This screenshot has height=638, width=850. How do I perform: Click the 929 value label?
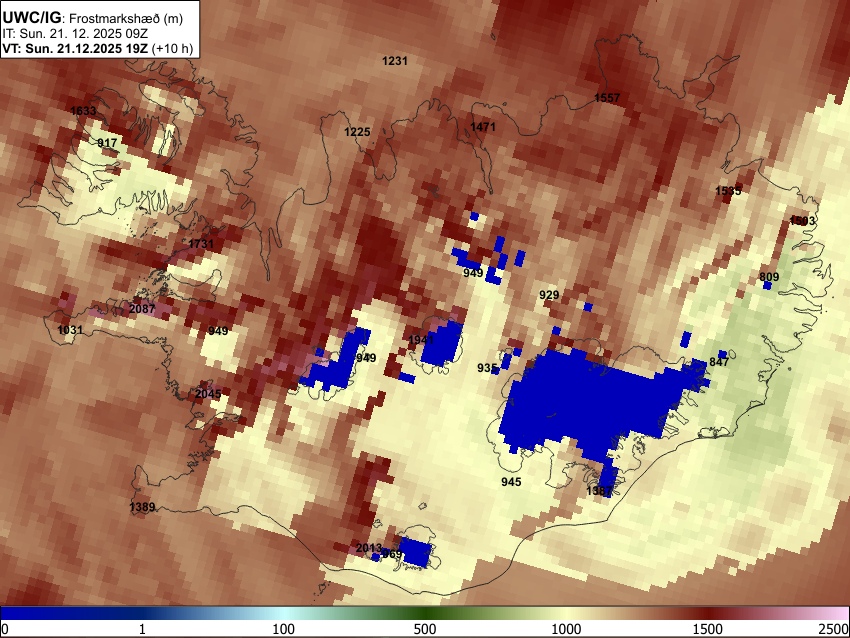(x=549, y=295)
